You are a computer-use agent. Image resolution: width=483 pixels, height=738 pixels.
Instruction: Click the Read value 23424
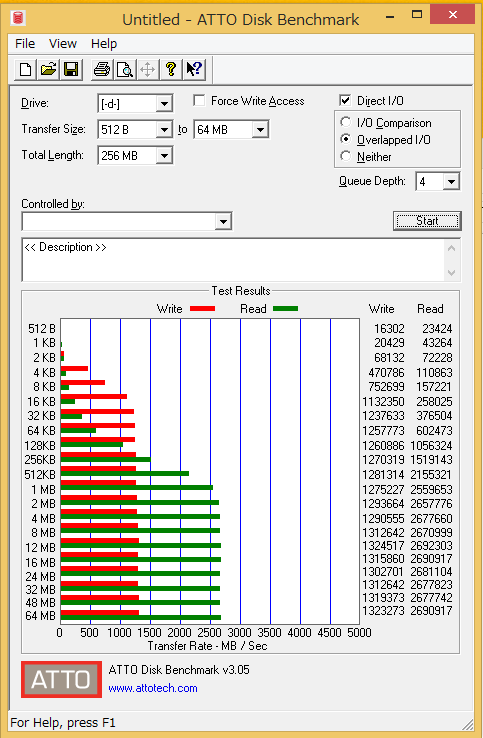[x=437, y=329]
